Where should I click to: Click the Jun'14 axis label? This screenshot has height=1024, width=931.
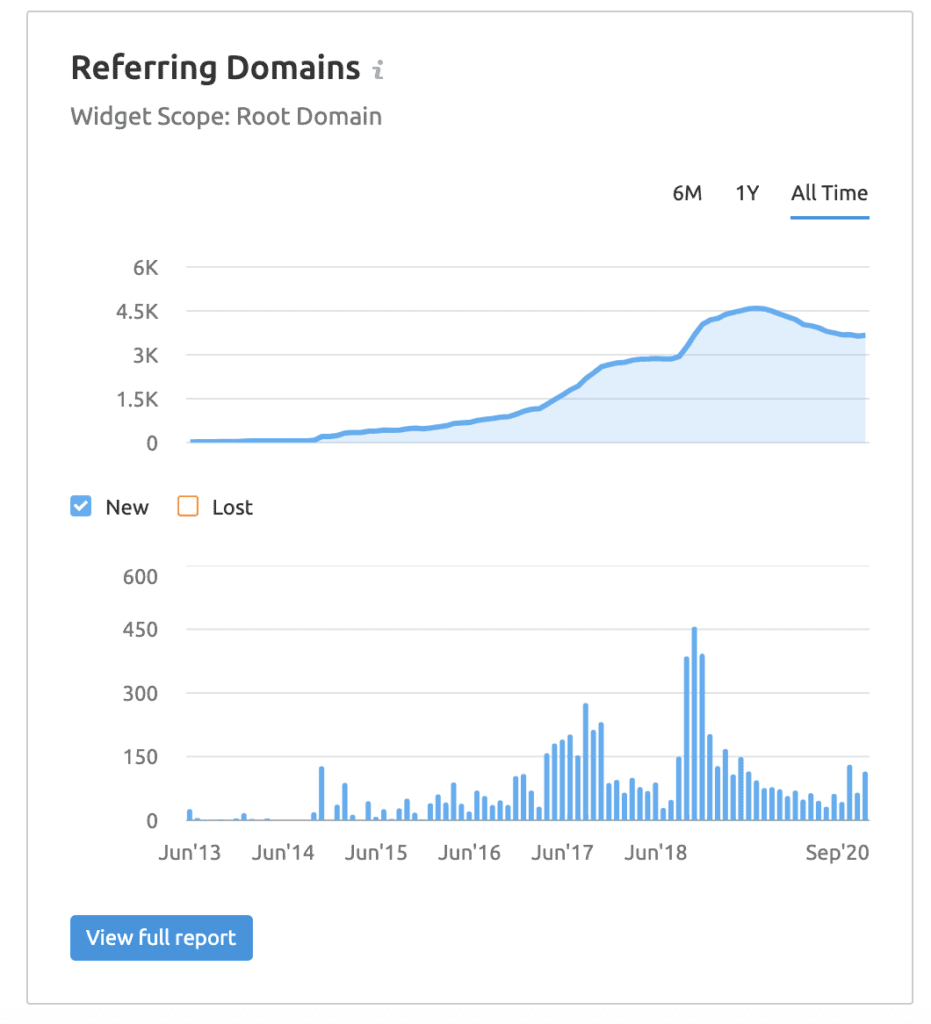[283, 853]
